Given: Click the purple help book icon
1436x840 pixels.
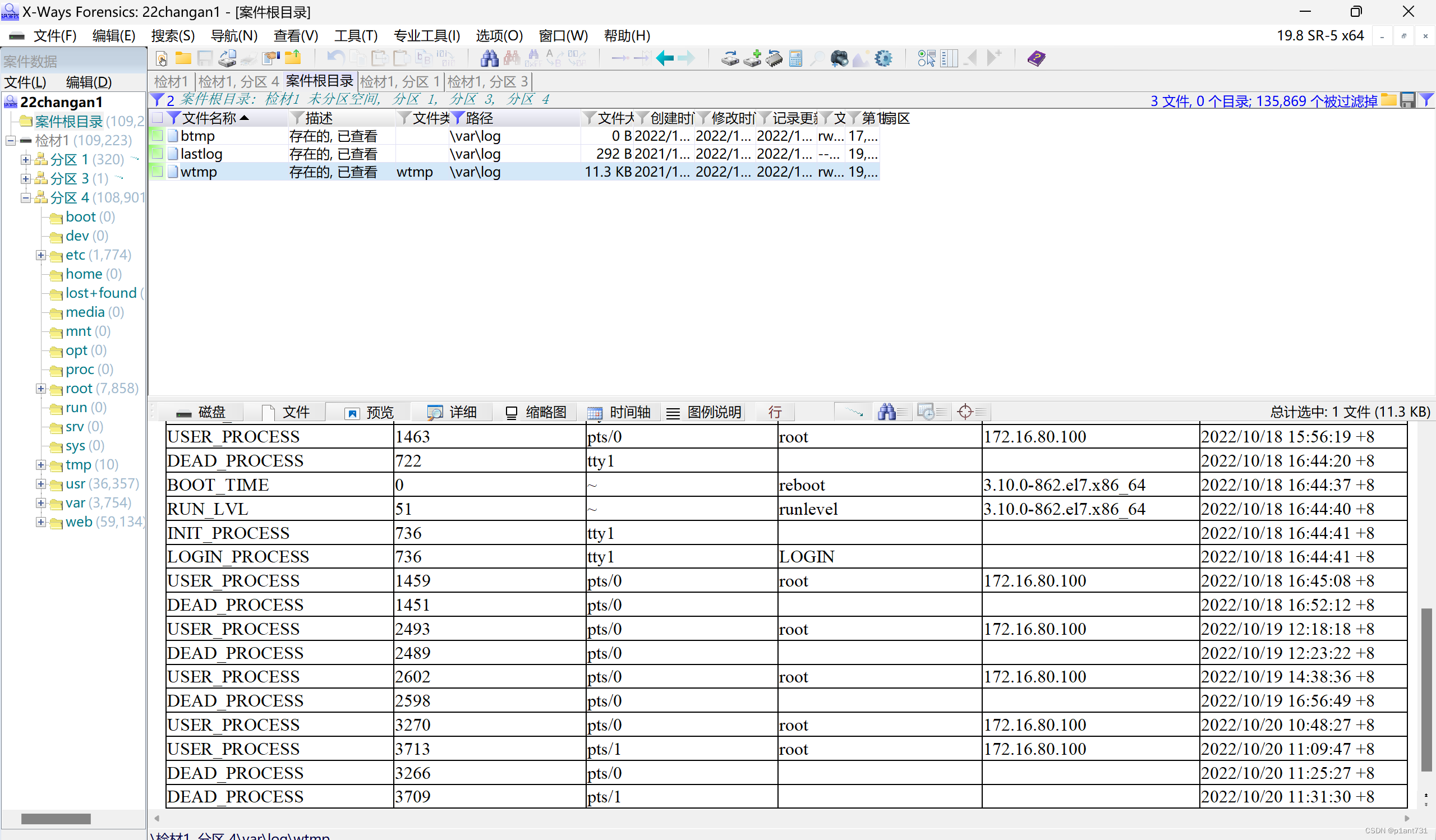Looking at the screenshot, I should [x=1036, y=58].
